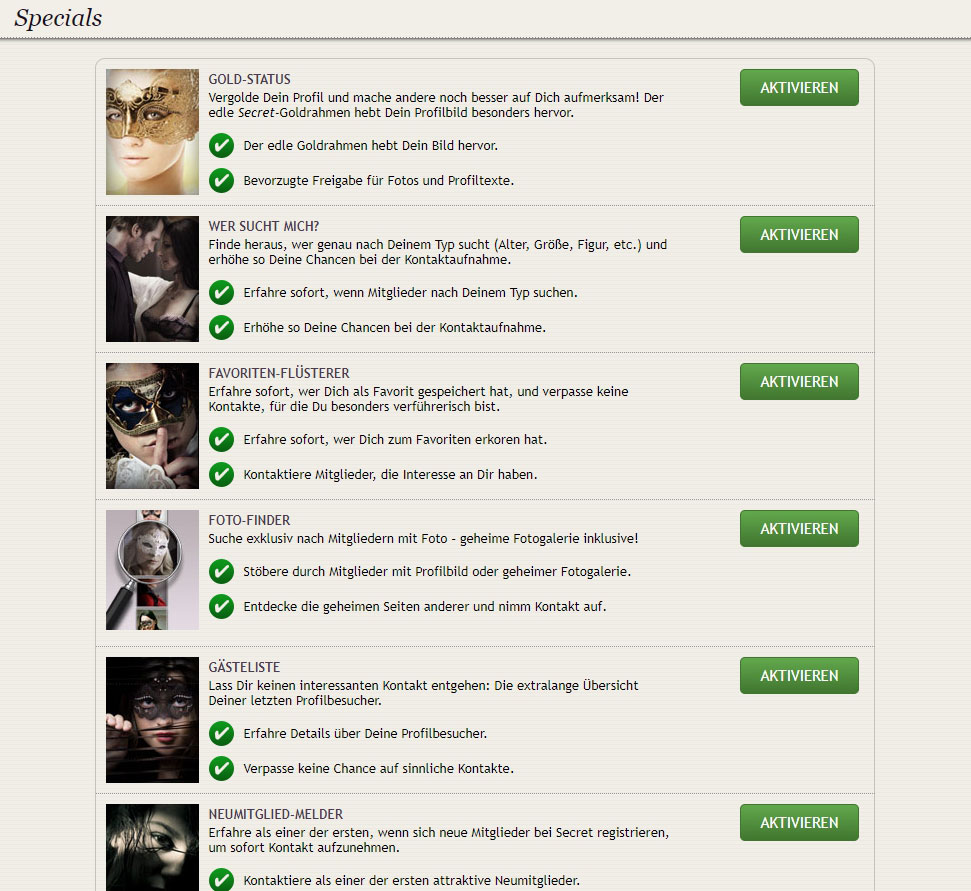Click the FAVORITEN-FLÜSTERER heading
The width and height of the screenshot is (971, 891).
[x=279, y=373]
